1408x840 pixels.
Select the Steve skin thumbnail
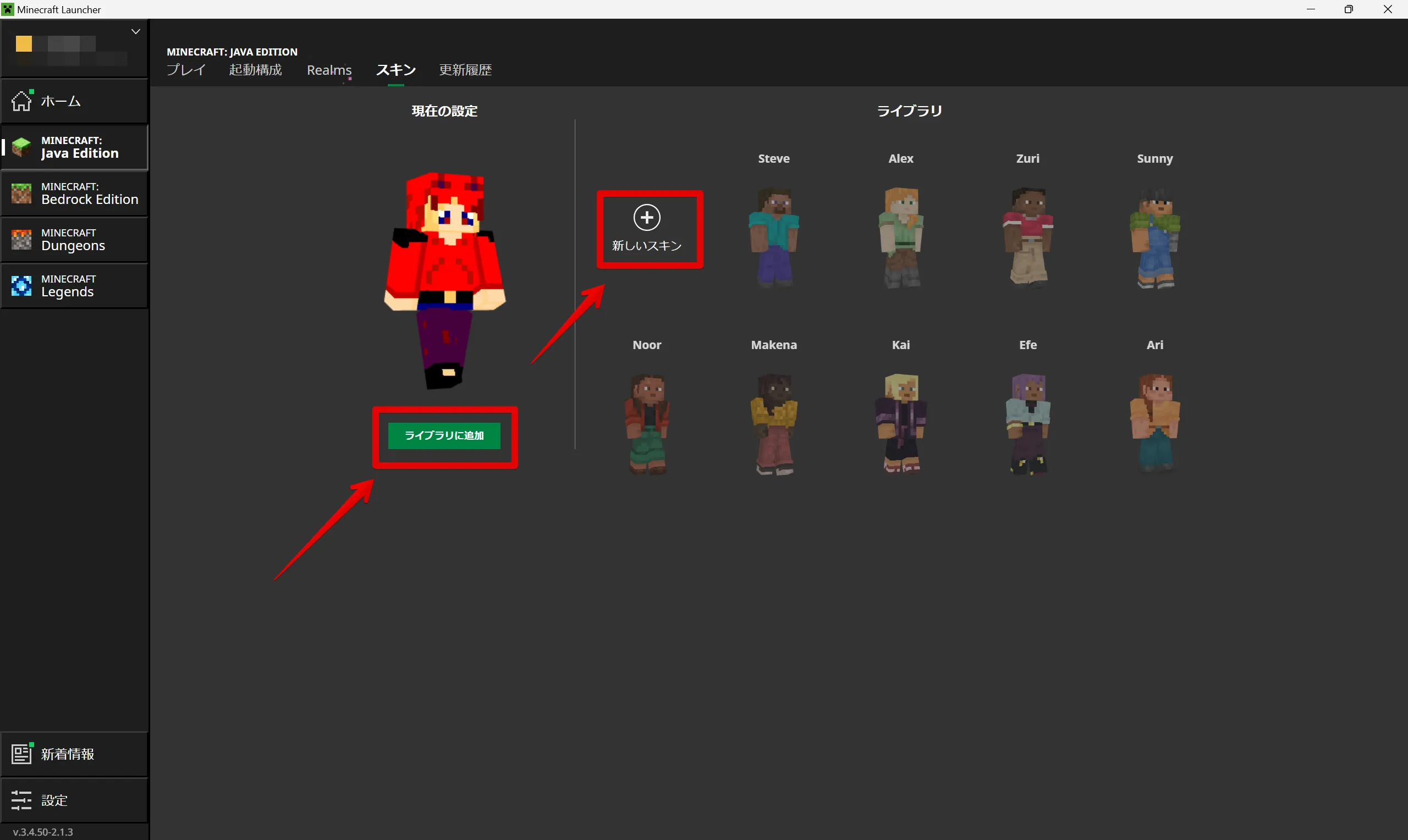click(773, 237)
